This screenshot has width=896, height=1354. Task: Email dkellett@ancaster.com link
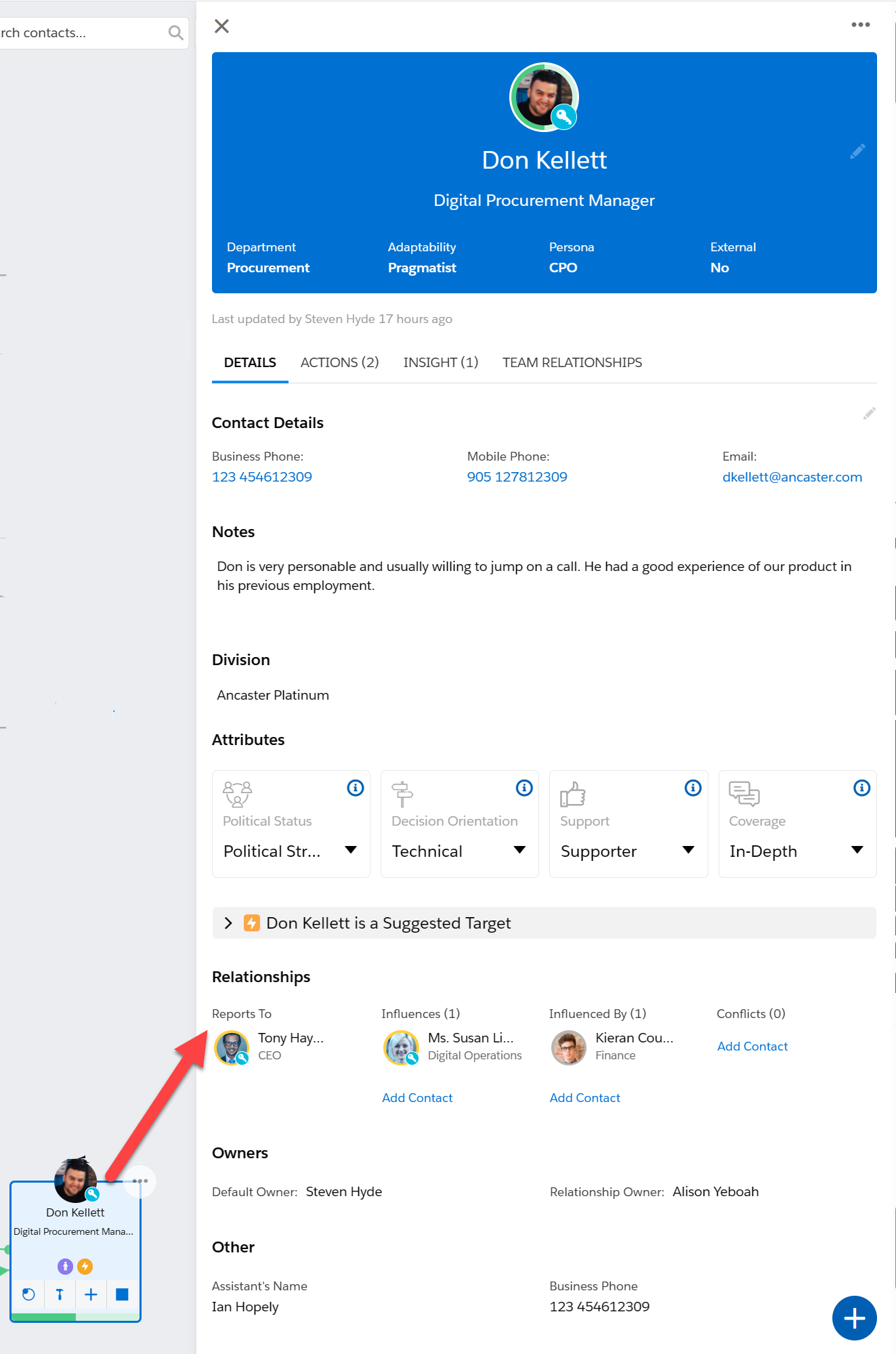point(792,477)
